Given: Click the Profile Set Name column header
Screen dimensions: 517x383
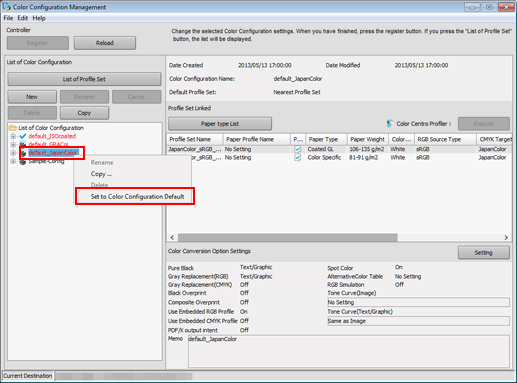Looking at the screenshot, I should (195, 139).
